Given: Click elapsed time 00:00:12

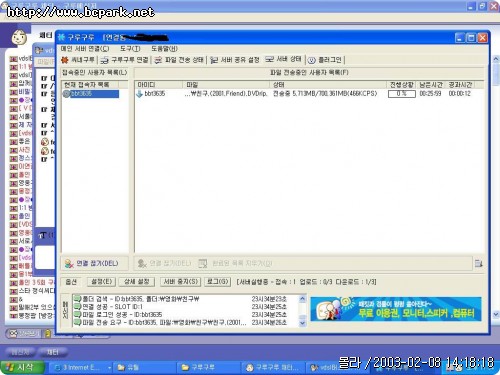Looking at the screenshot, I should click(460, 94).
